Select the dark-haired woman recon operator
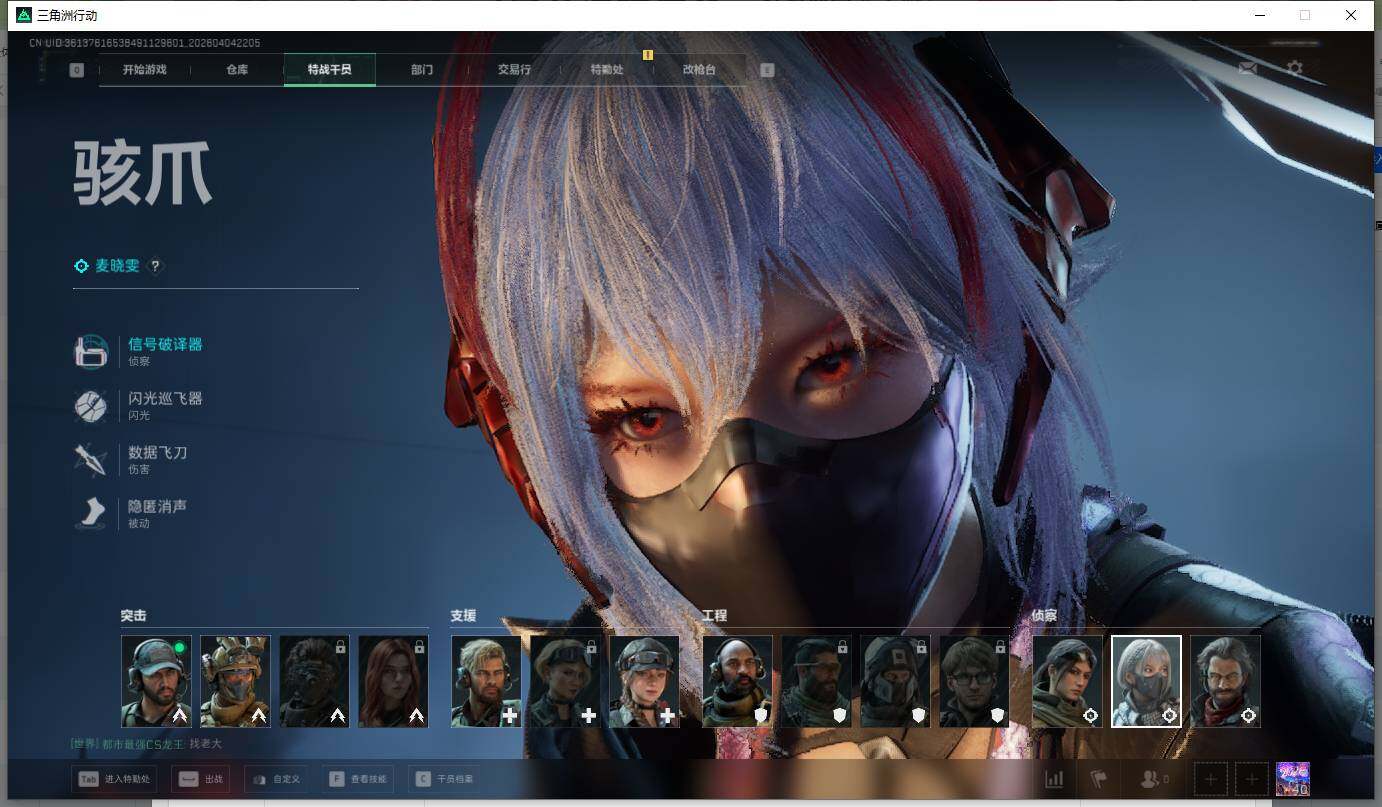The height and width of the screenshot is (807, 1382). (1068, 681)
